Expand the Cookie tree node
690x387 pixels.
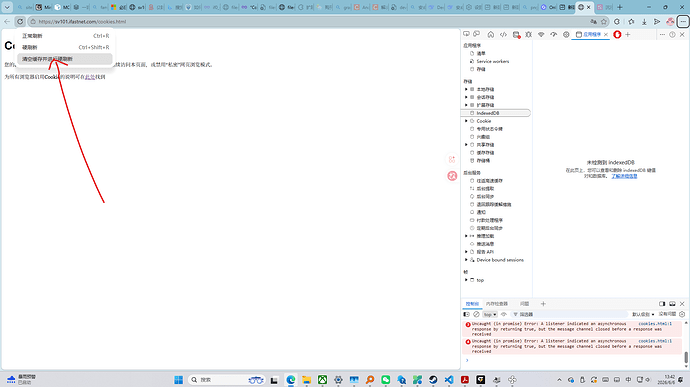coord(466,121)
